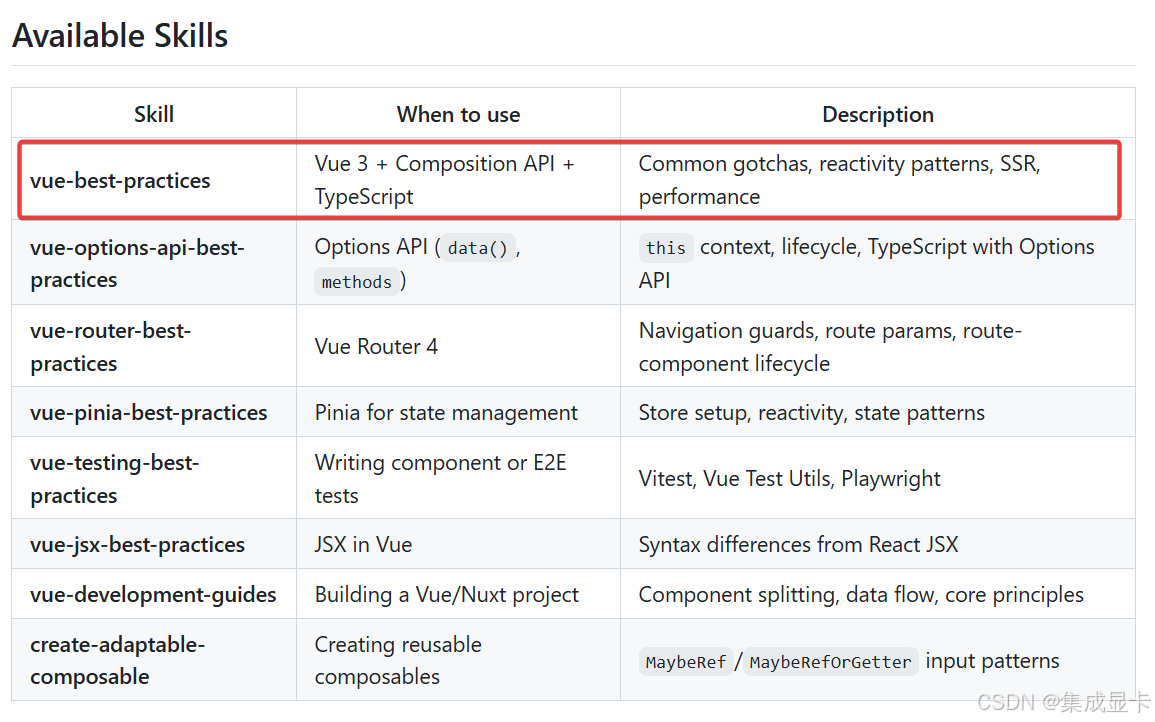Click the methods code snippet

[357, 282]
